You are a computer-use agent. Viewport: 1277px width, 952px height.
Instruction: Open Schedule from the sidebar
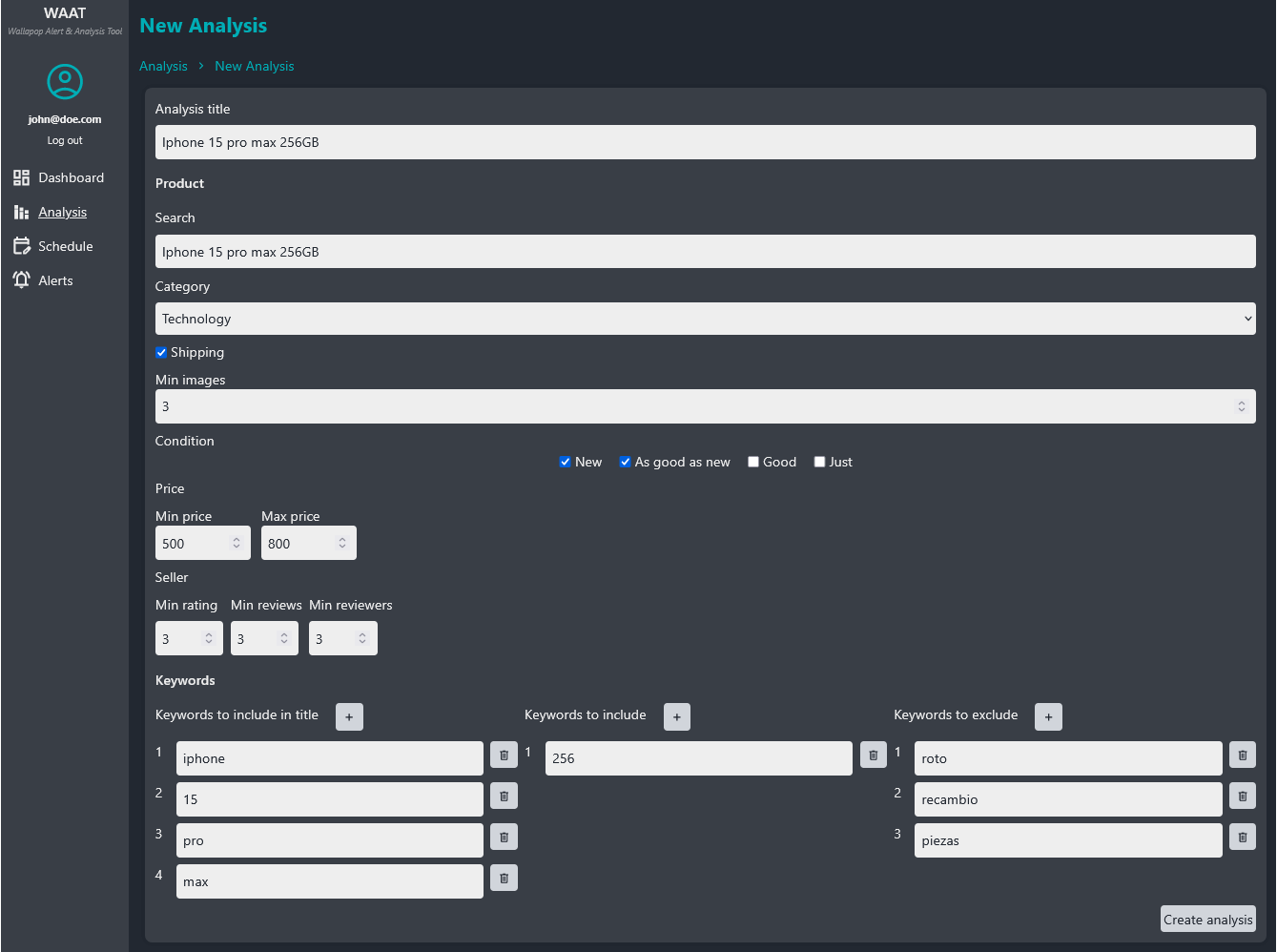pos(53,246)
